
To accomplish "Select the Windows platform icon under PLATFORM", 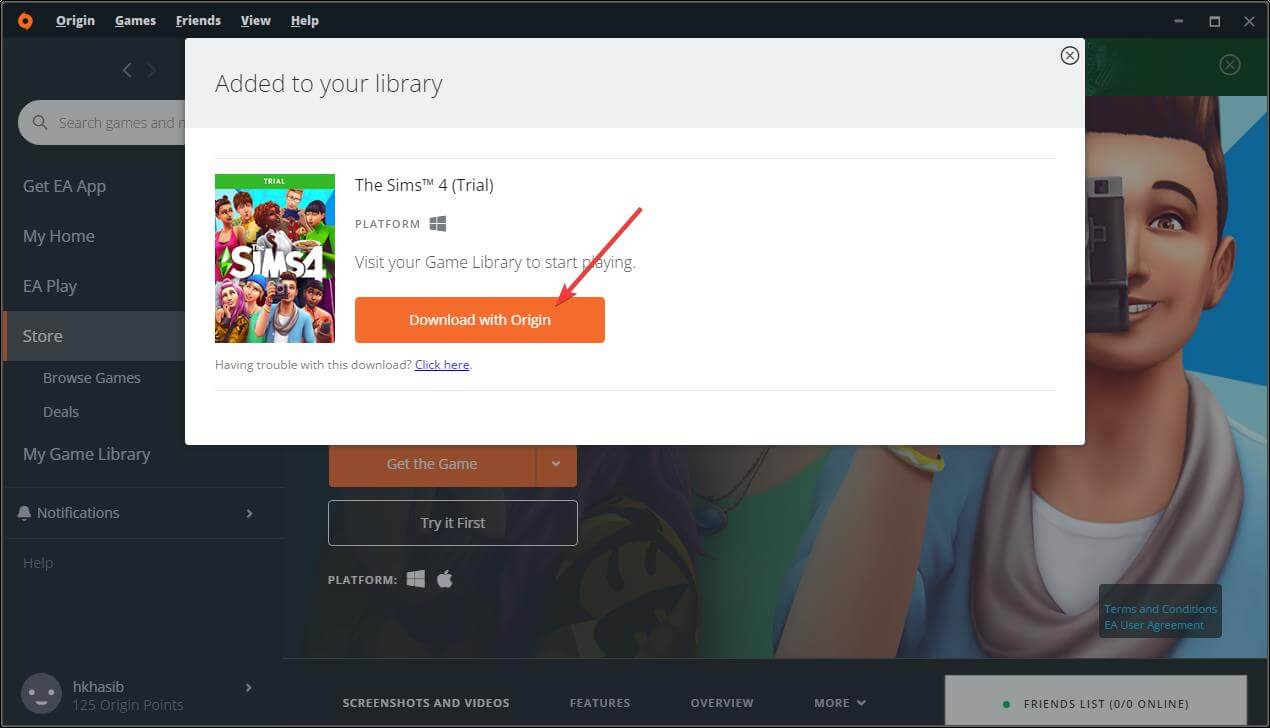I will [x=415, y=578].
